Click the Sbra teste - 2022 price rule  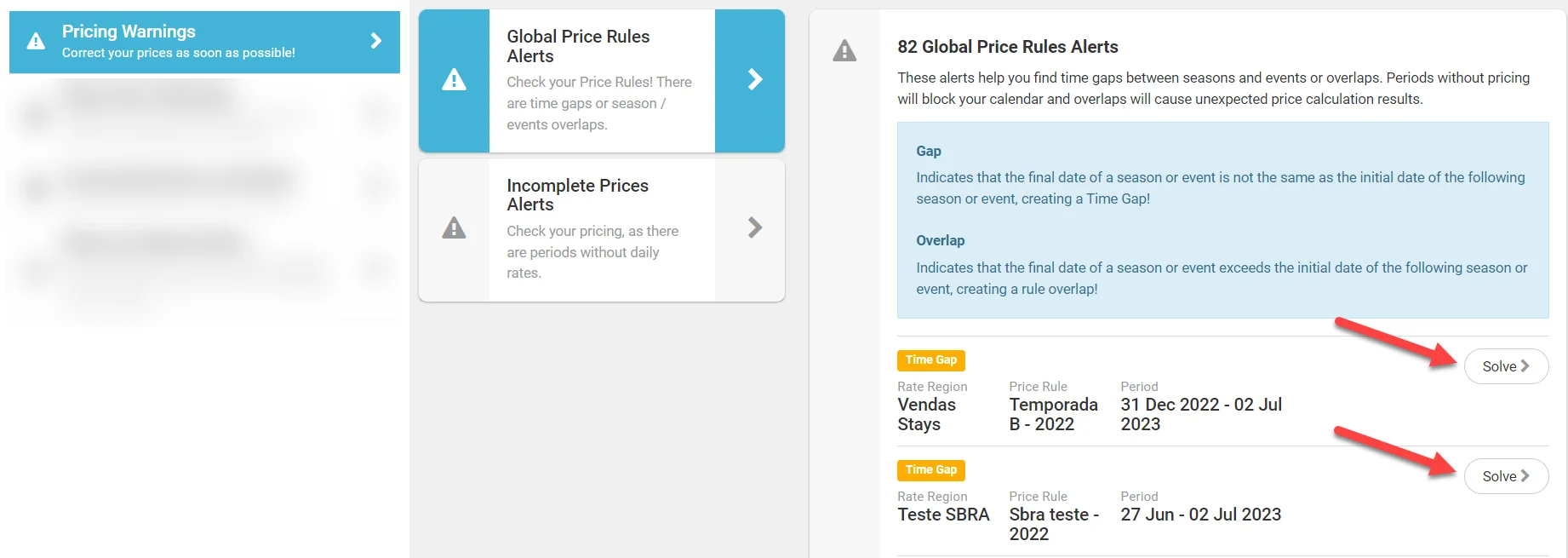(x=1053, y=524)
